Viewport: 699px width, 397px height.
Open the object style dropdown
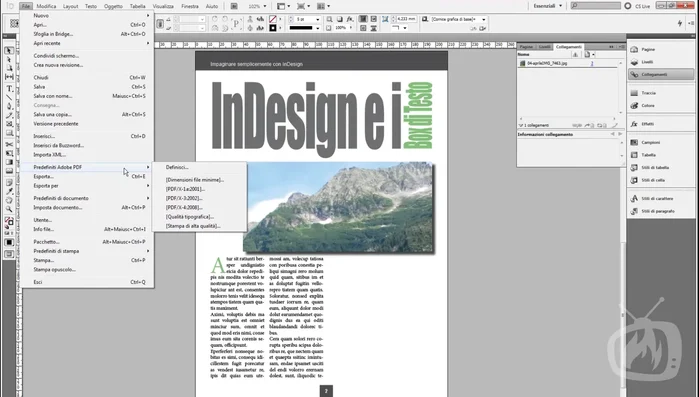pos(484,20)
